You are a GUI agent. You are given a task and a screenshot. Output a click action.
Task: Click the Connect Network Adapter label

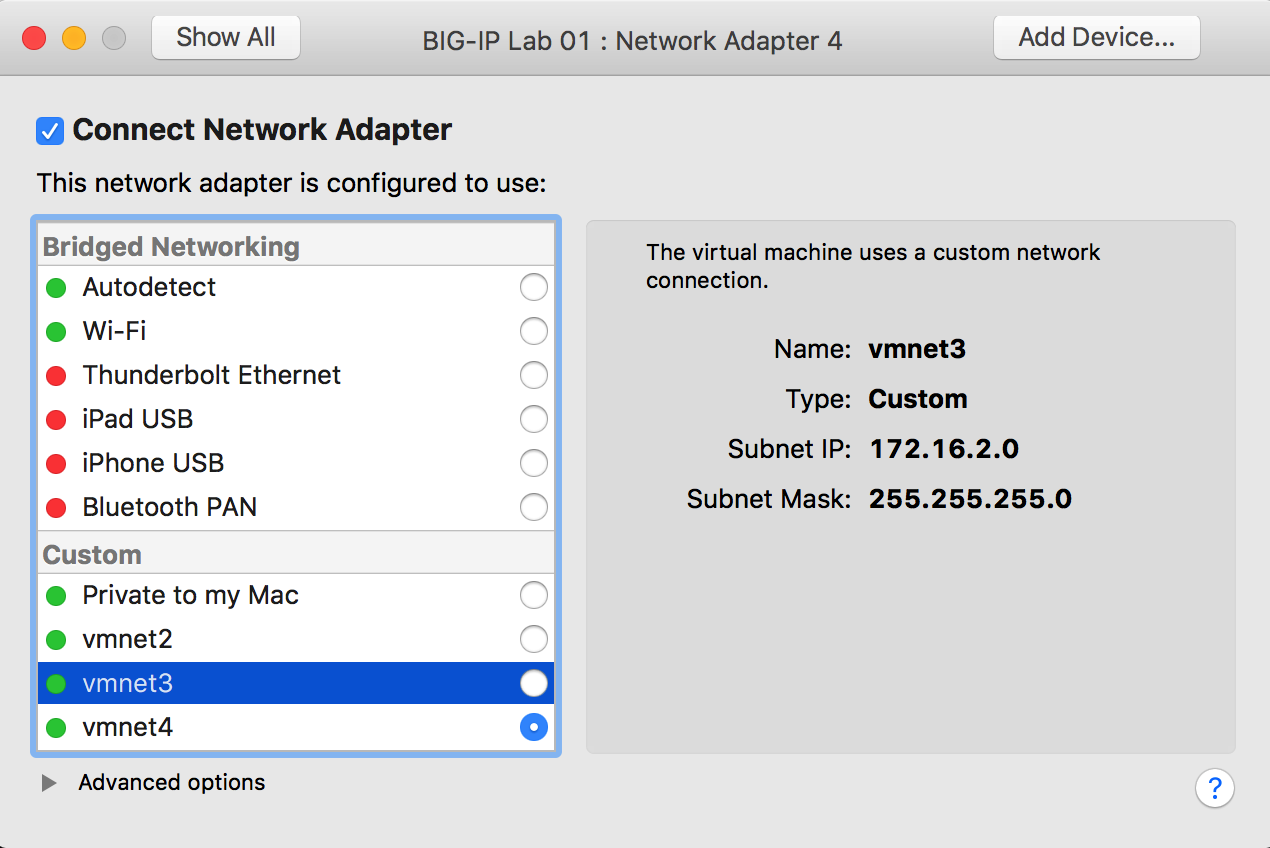pos(263,130)
